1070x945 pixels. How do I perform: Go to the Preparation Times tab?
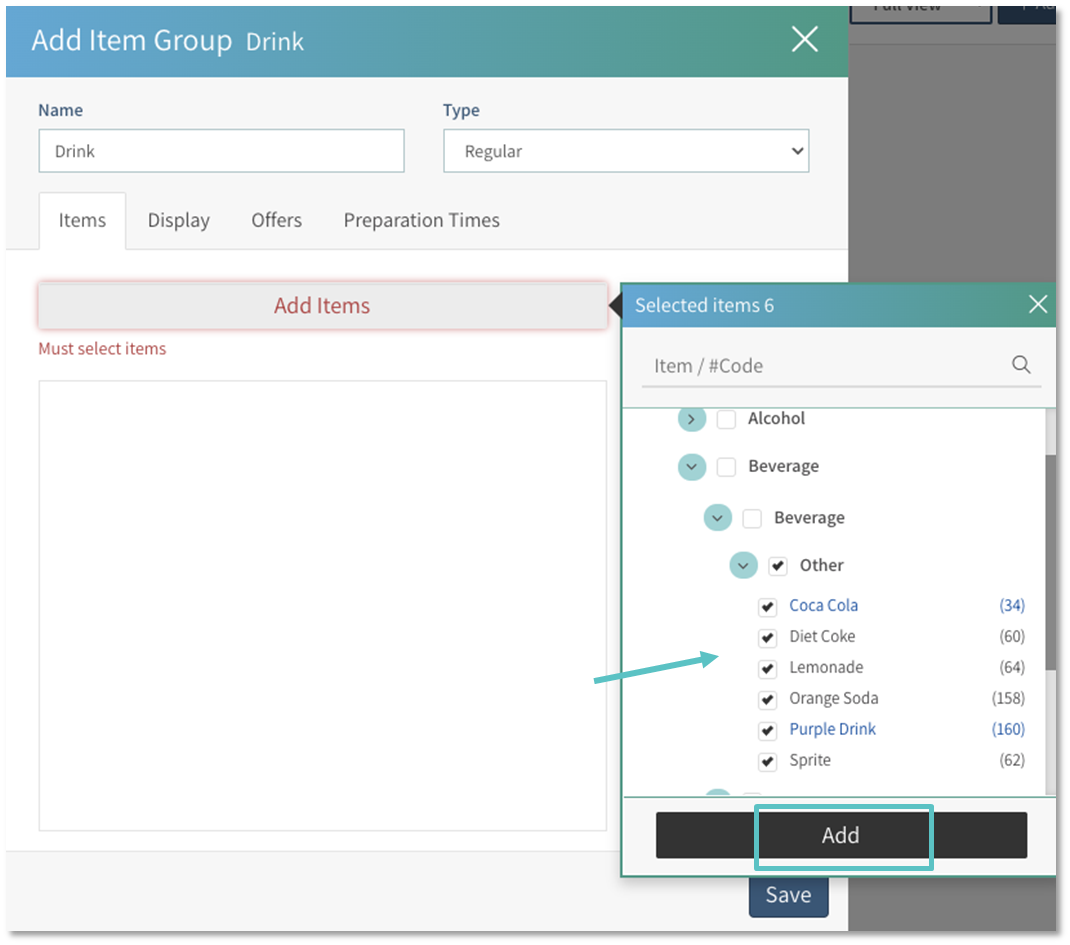tap(421, 220)
